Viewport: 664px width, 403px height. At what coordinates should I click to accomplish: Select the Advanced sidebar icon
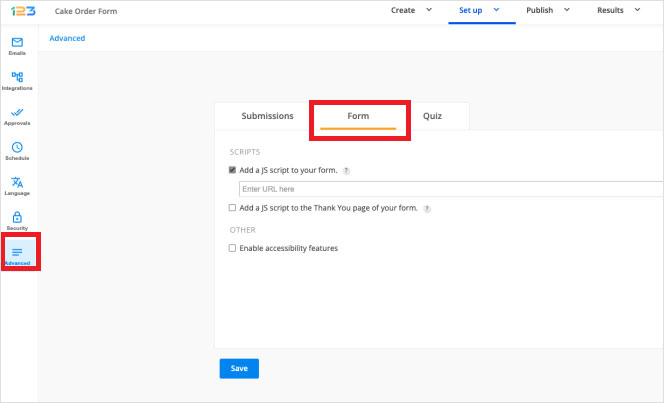click(x=17, y=252)
